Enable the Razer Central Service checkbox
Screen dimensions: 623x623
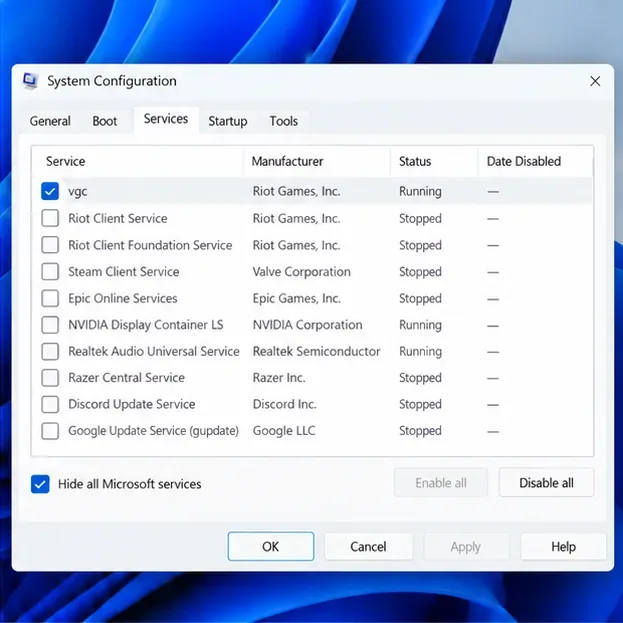50,378
